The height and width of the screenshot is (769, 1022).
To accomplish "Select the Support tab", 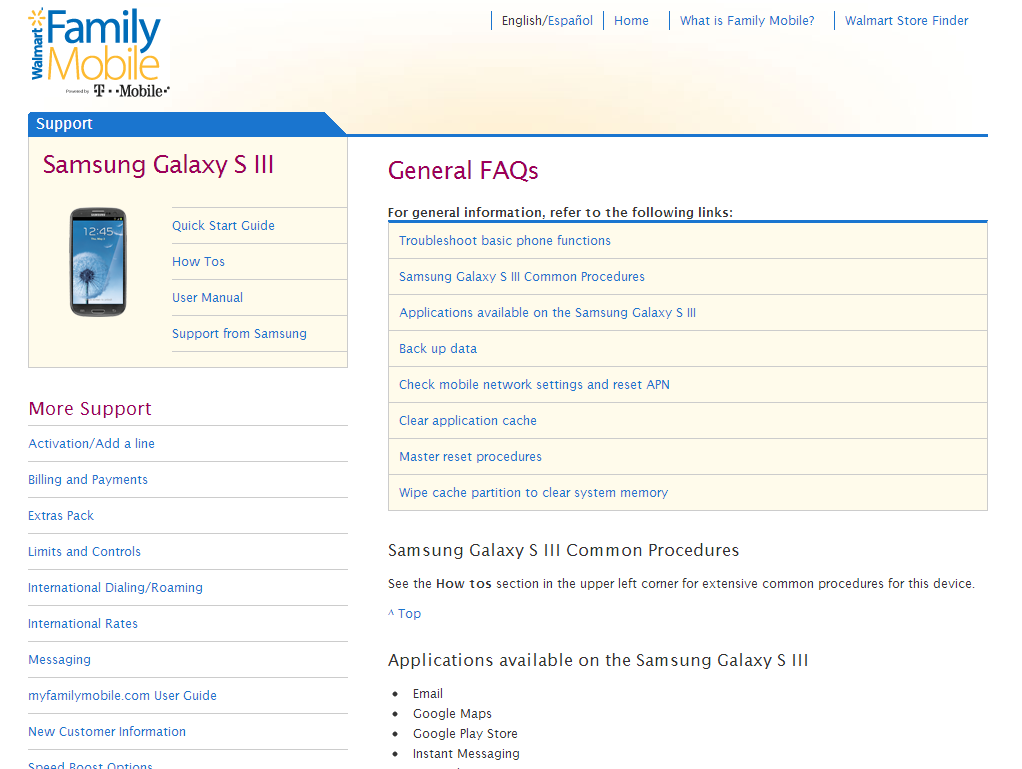I will 64,124.
